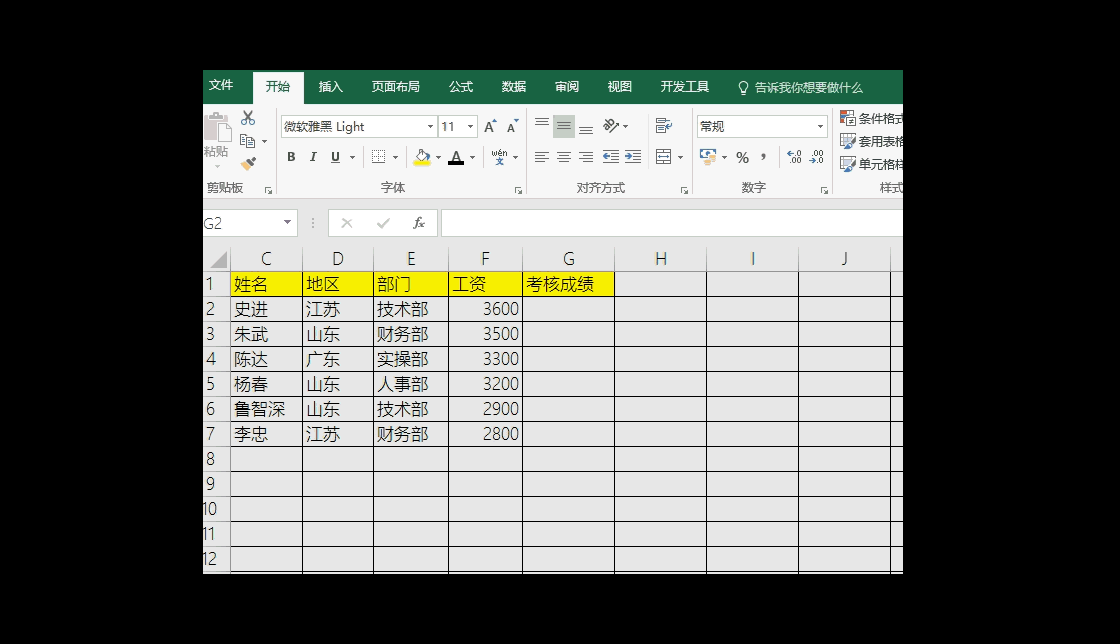Open the fill color dropdown arrow

coord(439,157)
